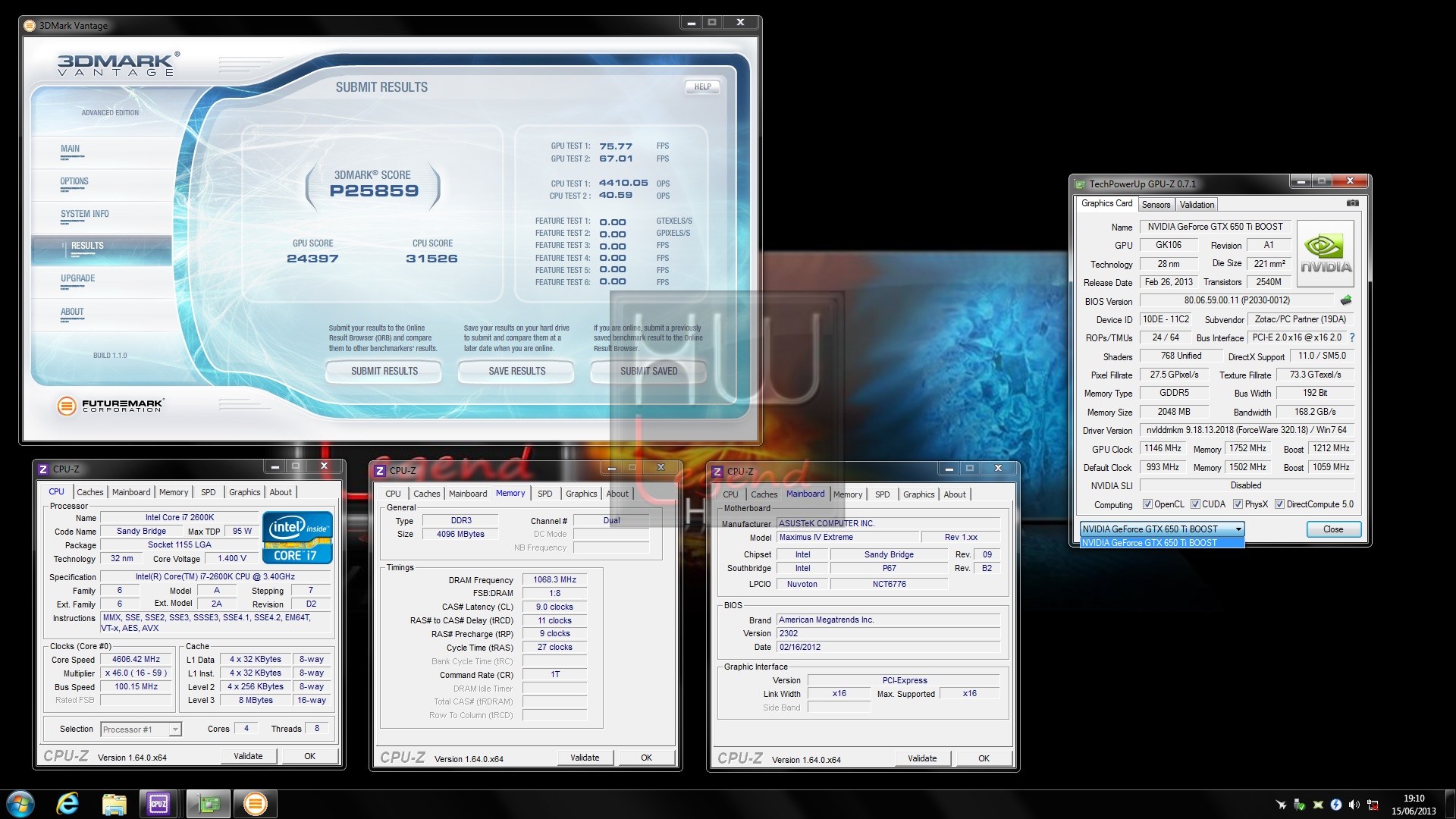Click the green X tray icon

coord(1318,804)
